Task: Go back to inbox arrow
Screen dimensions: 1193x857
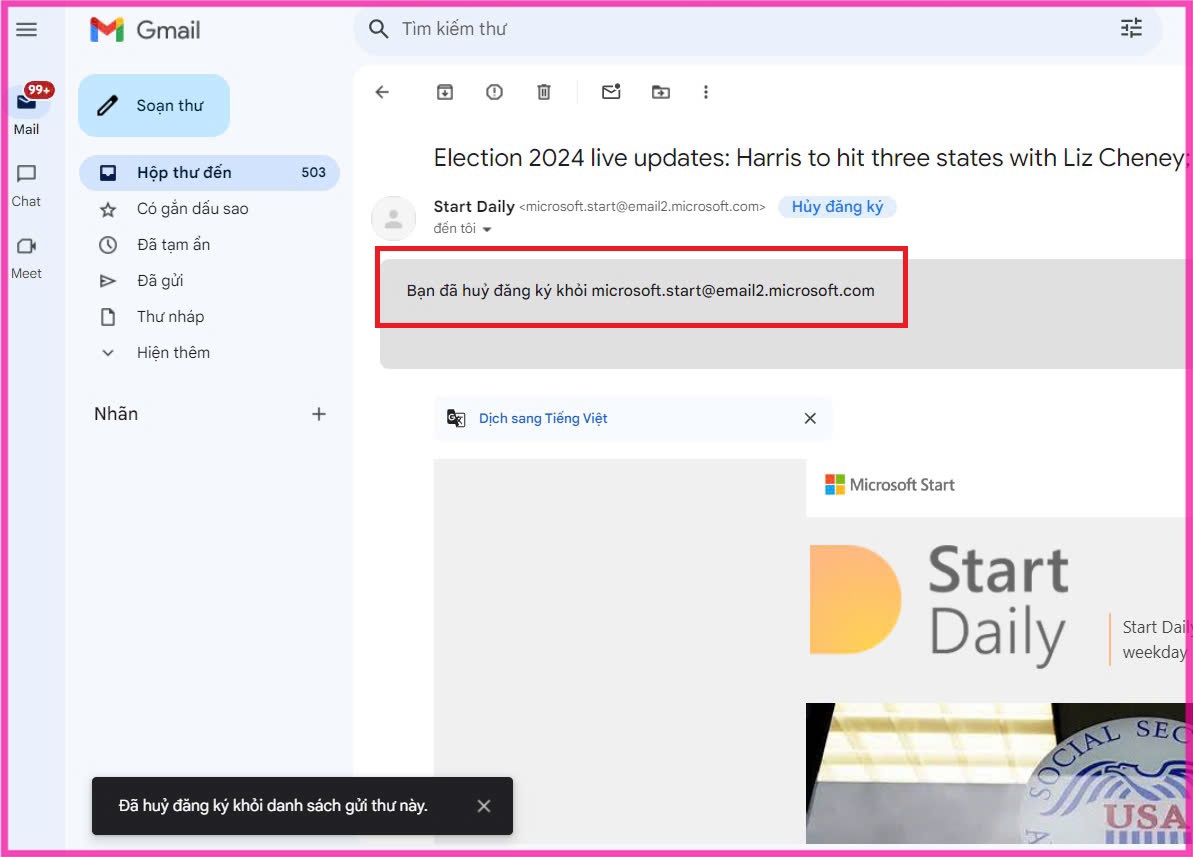Action: (382, 92)
